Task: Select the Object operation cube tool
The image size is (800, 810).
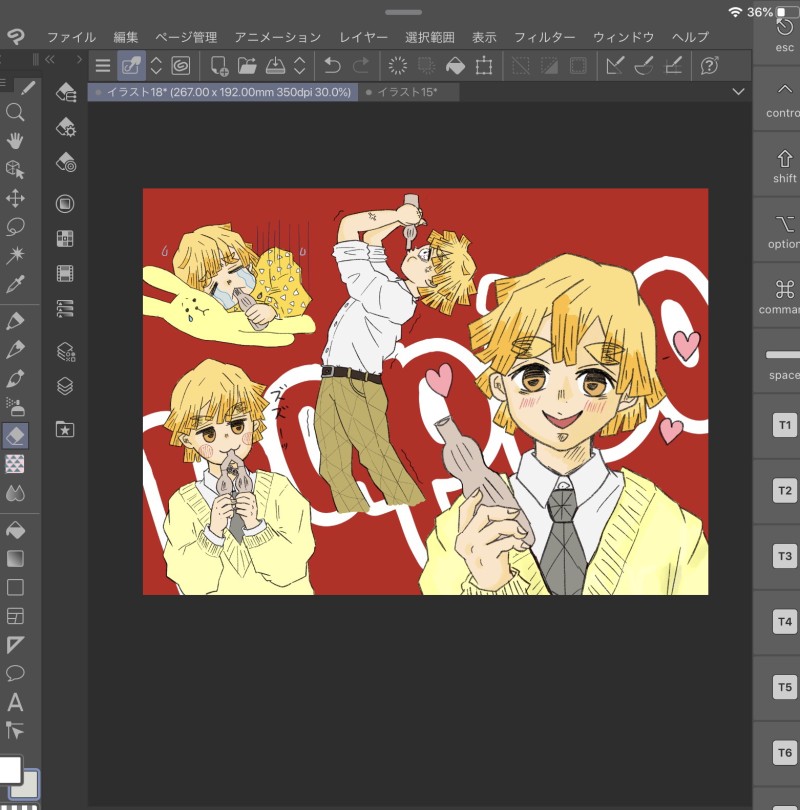Action: pyautogui.click(x=15, y=169)
